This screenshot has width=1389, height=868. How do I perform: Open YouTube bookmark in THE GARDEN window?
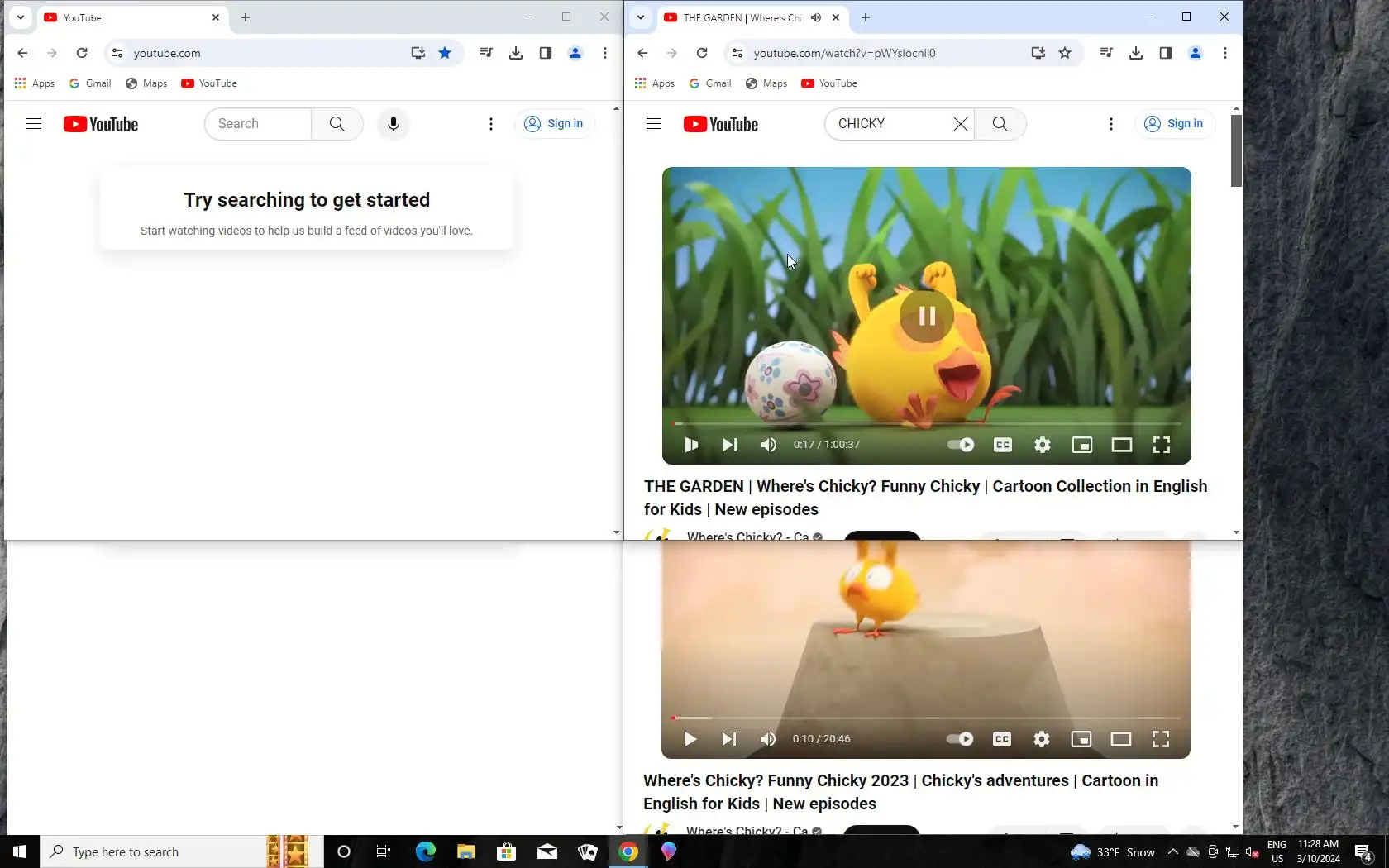829,83
